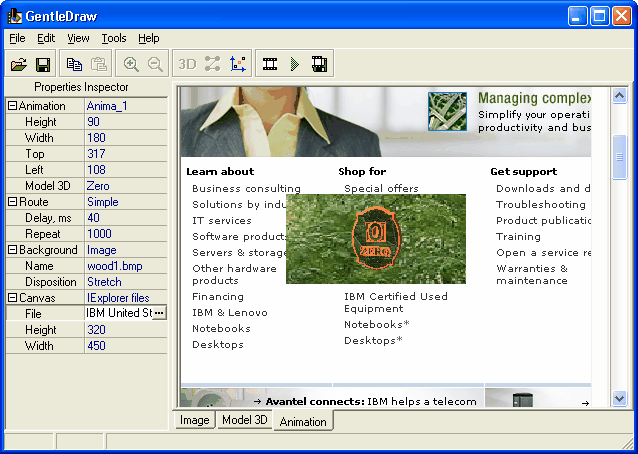The height and width of the screenshot is (454, 638).
Task: Click the Warranties & maintenance link
Action: pos(532,275)
